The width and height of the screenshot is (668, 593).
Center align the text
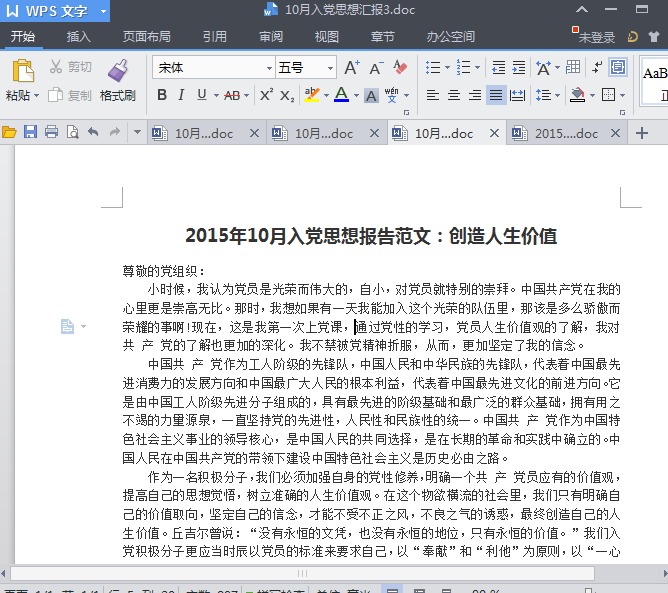[454, 95]
